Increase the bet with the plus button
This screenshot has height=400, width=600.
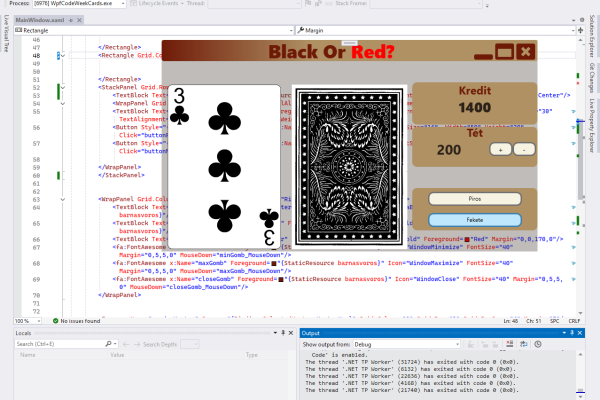500,149
